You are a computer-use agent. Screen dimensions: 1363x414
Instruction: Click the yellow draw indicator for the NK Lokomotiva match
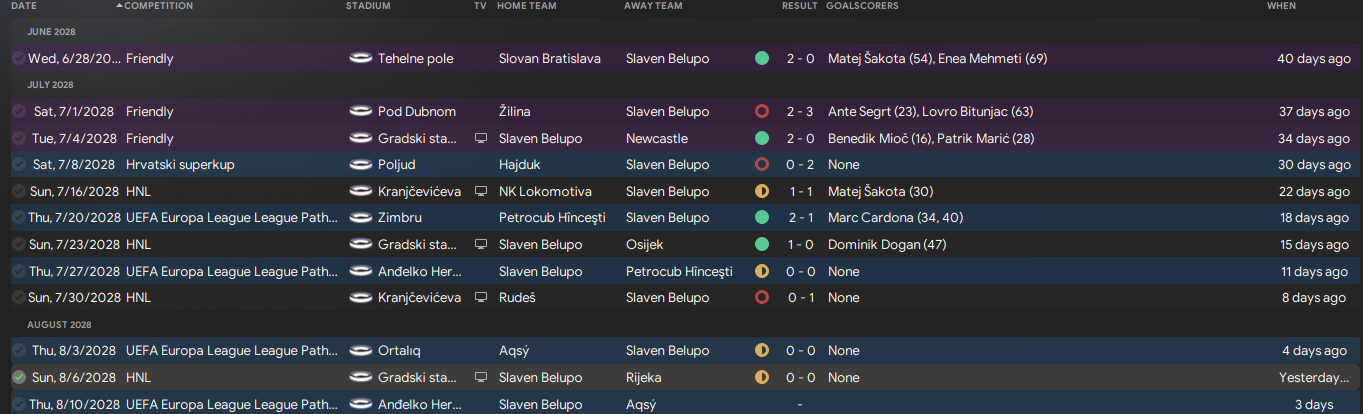point(762,191)
